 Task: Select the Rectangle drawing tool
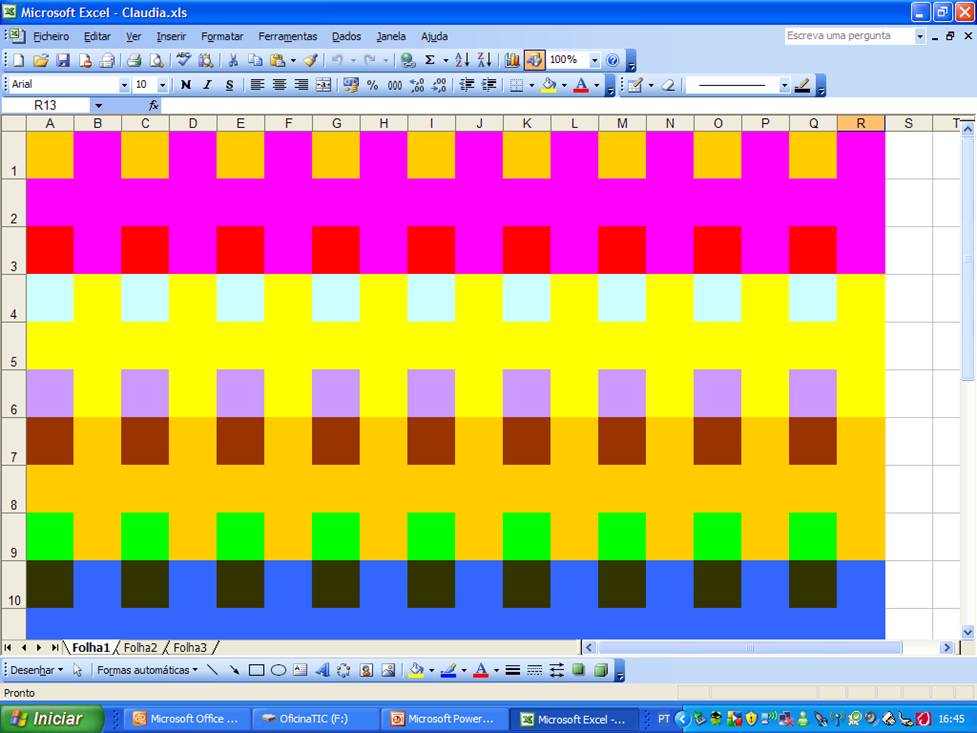click(x=256, y=670)
